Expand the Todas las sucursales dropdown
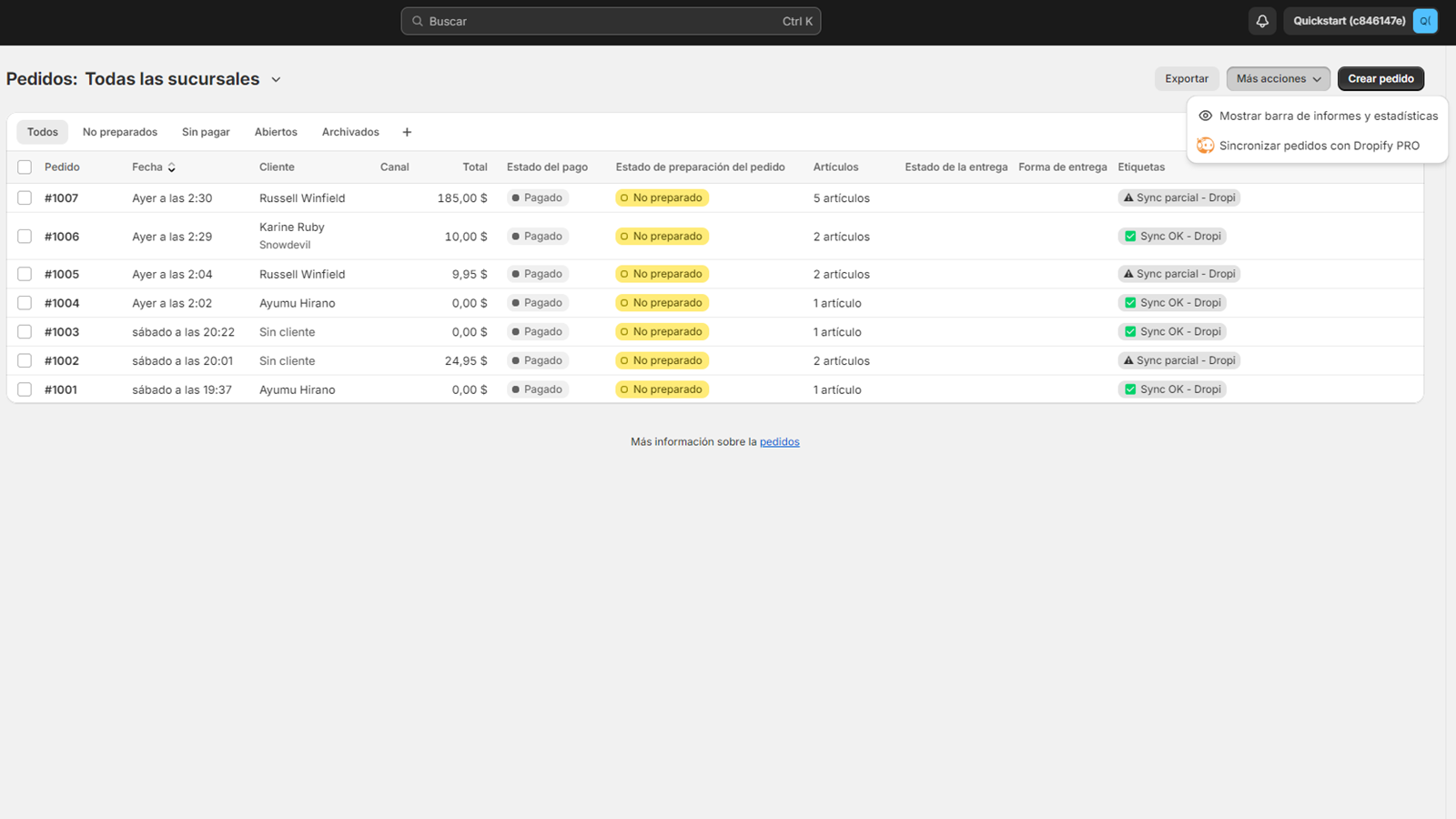This screenshot has width=1456, height=819. 276,80
